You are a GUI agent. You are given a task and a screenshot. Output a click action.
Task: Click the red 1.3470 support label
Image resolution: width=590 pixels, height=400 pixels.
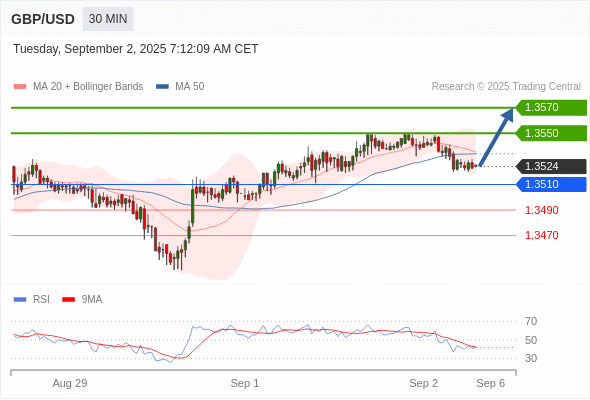(541, 235)
